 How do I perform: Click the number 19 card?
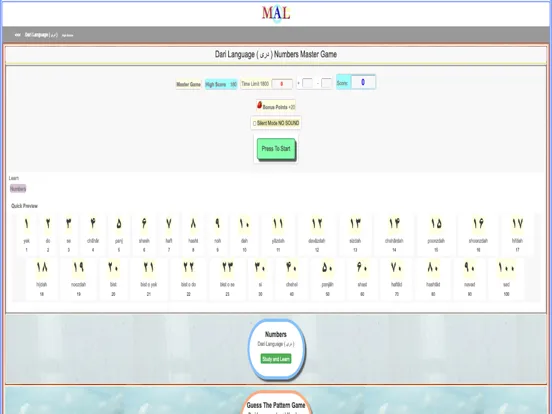(x=79, y=278)
